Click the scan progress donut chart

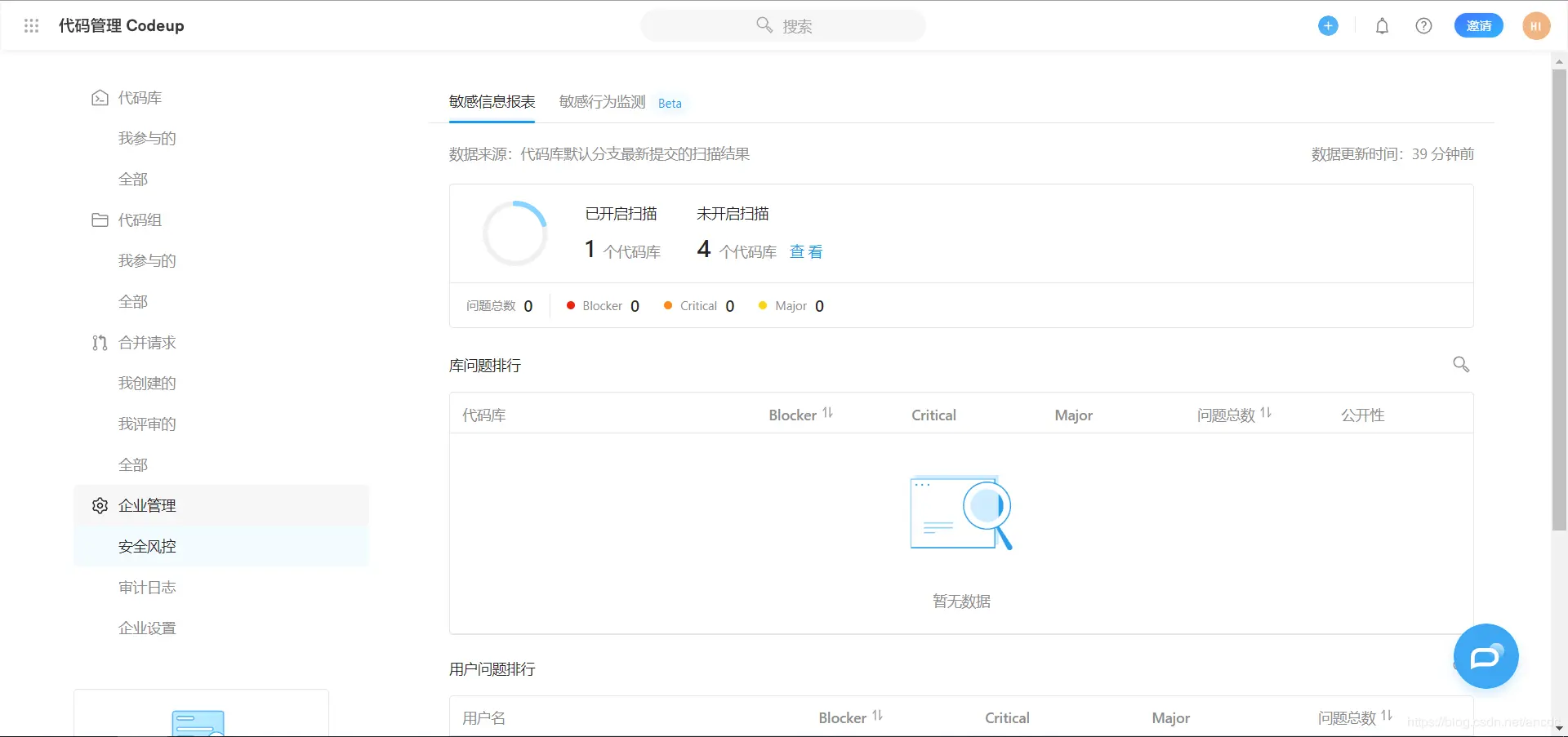pos(515,233)
